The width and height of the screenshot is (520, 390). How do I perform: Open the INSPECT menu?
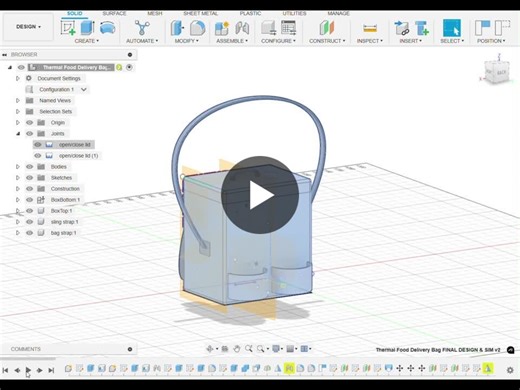click(370, 41)
